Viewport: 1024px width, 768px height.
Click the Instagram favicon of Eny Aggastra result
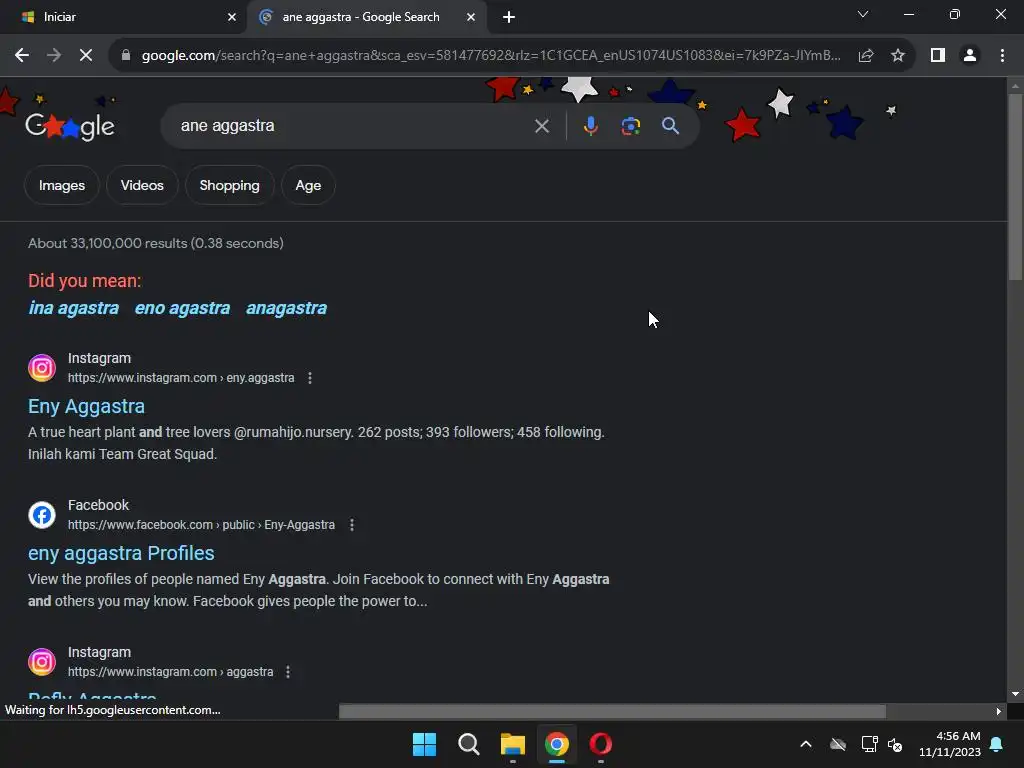(42, 368)
